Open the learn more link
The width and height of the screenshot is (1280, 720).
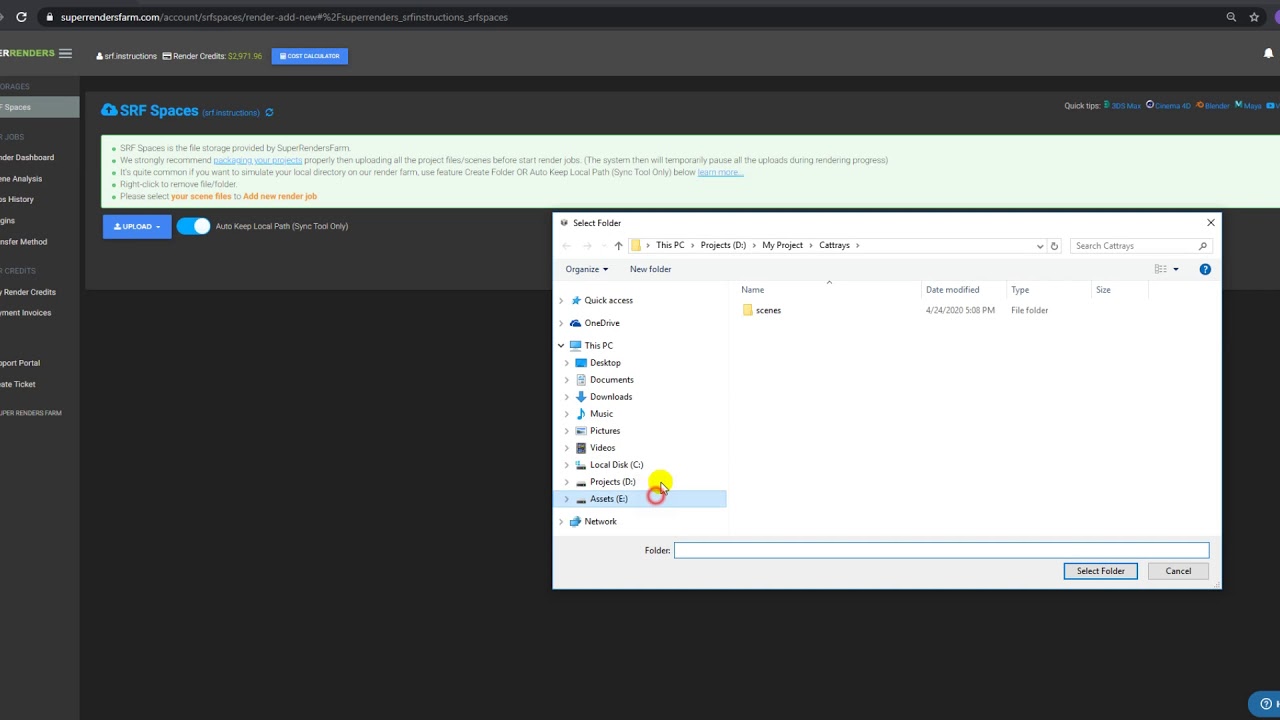click(x=720, y=172)
